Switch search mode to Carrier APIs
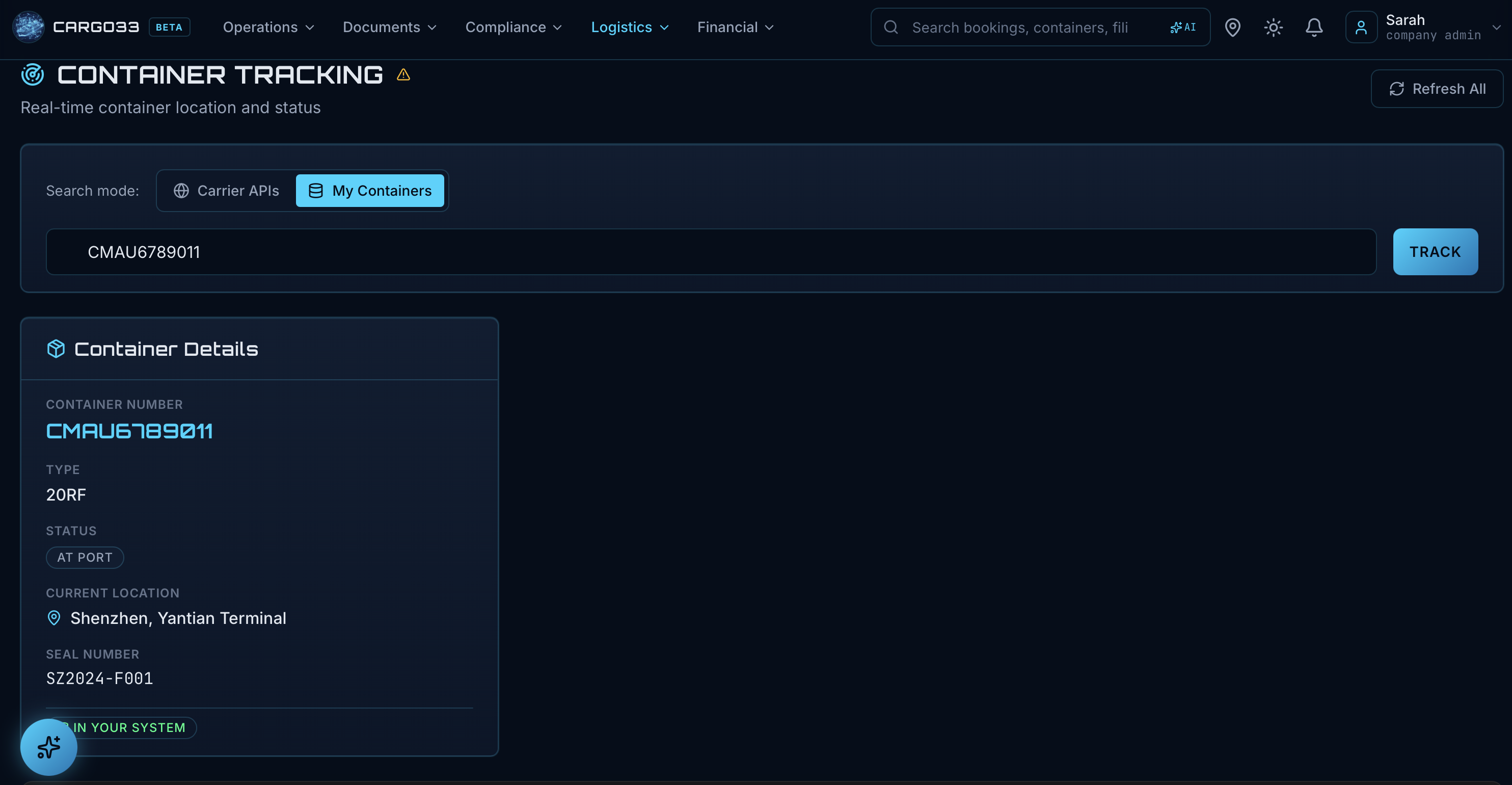 [x=227, y=191]
